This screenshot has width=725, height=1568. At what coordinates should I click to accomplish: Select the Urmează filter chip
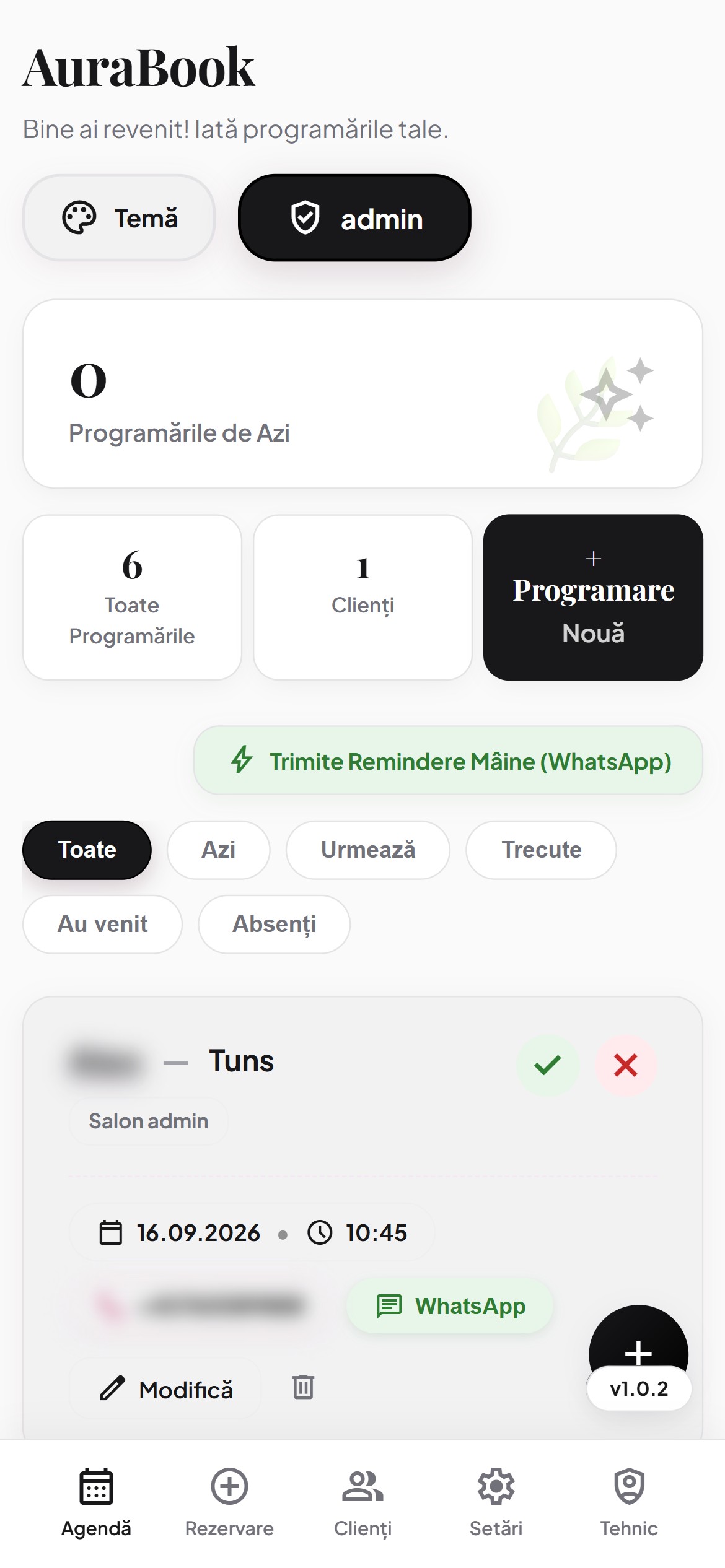coord(368,850)
